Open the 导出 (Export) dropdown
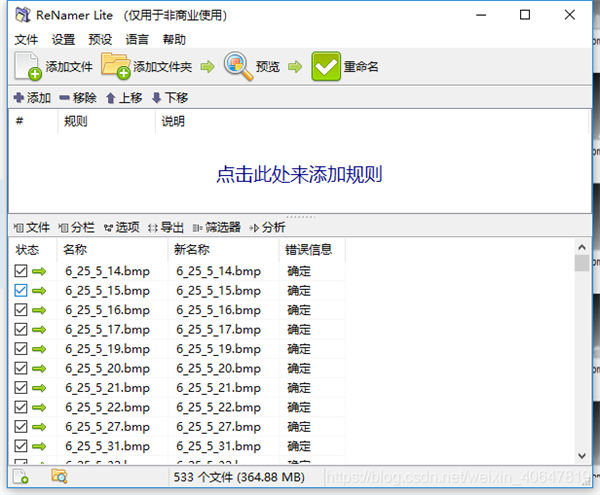Image resolution: width=600 pixels, height=495 pixels. point(166,227)
